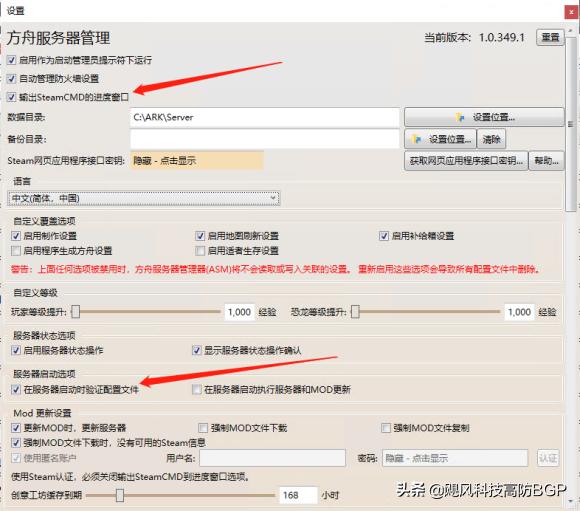The image size is (580, 511).
Task: Click the 168 hours value box
Action: click(298, 495)
